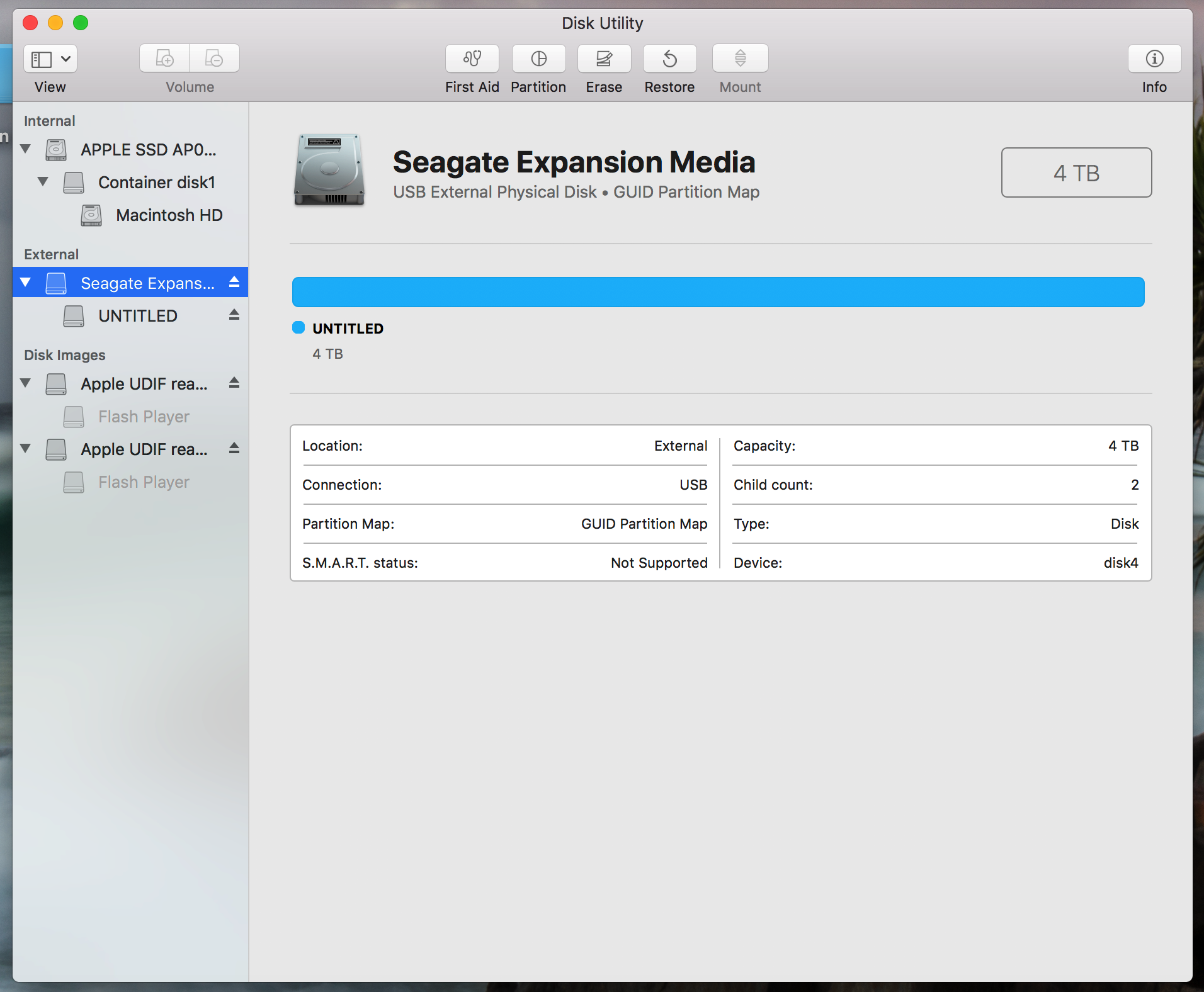Click the Erase toolbar icon
This screenshot has height=992, width=1204.
click(604, 59)
